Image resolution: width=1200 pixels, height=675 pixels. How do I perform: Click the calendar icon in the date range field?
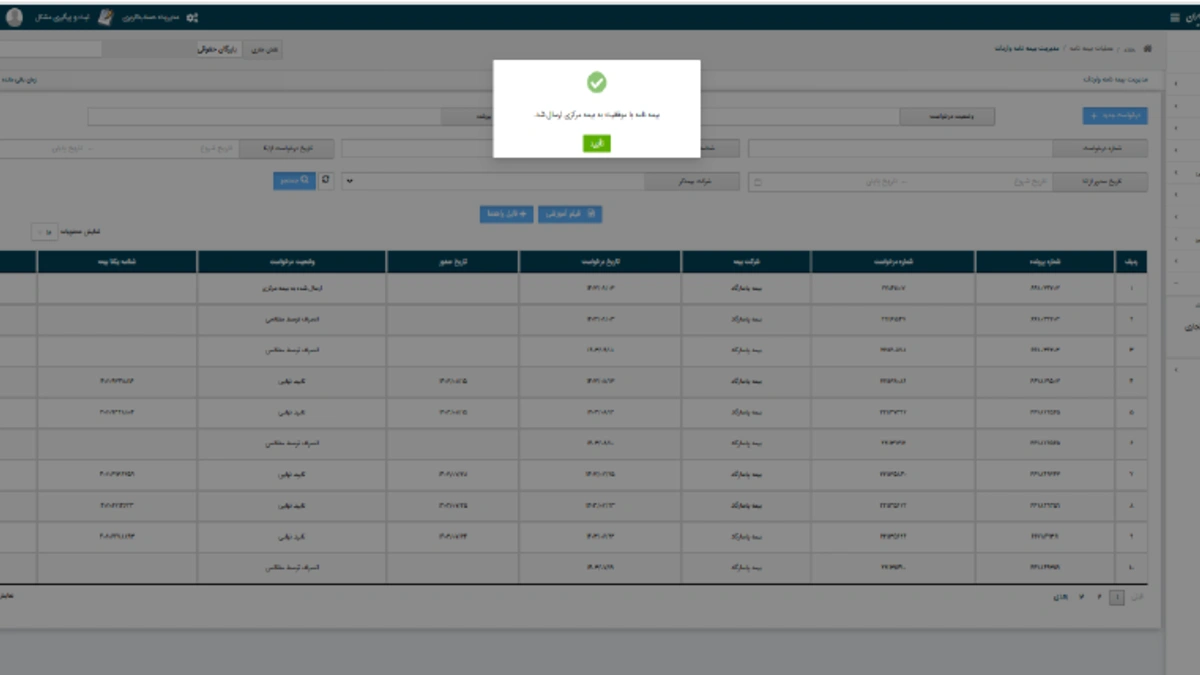point(757,183)
